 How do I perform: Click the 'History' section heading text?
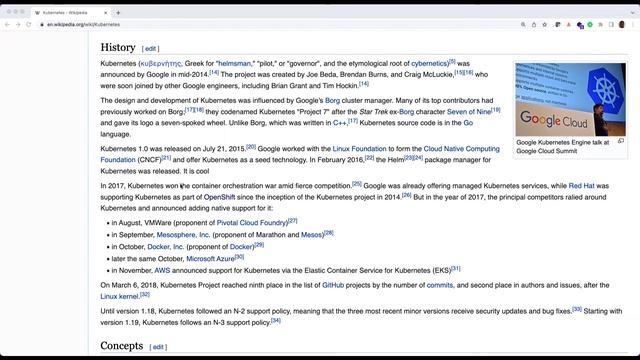click(118, 47)
